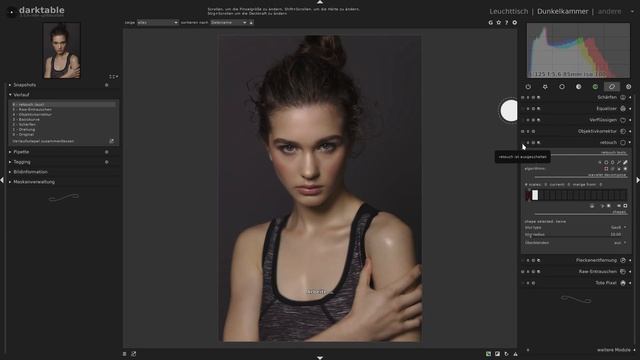Click the retouch module icon
Viewport: 640px width, 360px height.
[623, 142]
